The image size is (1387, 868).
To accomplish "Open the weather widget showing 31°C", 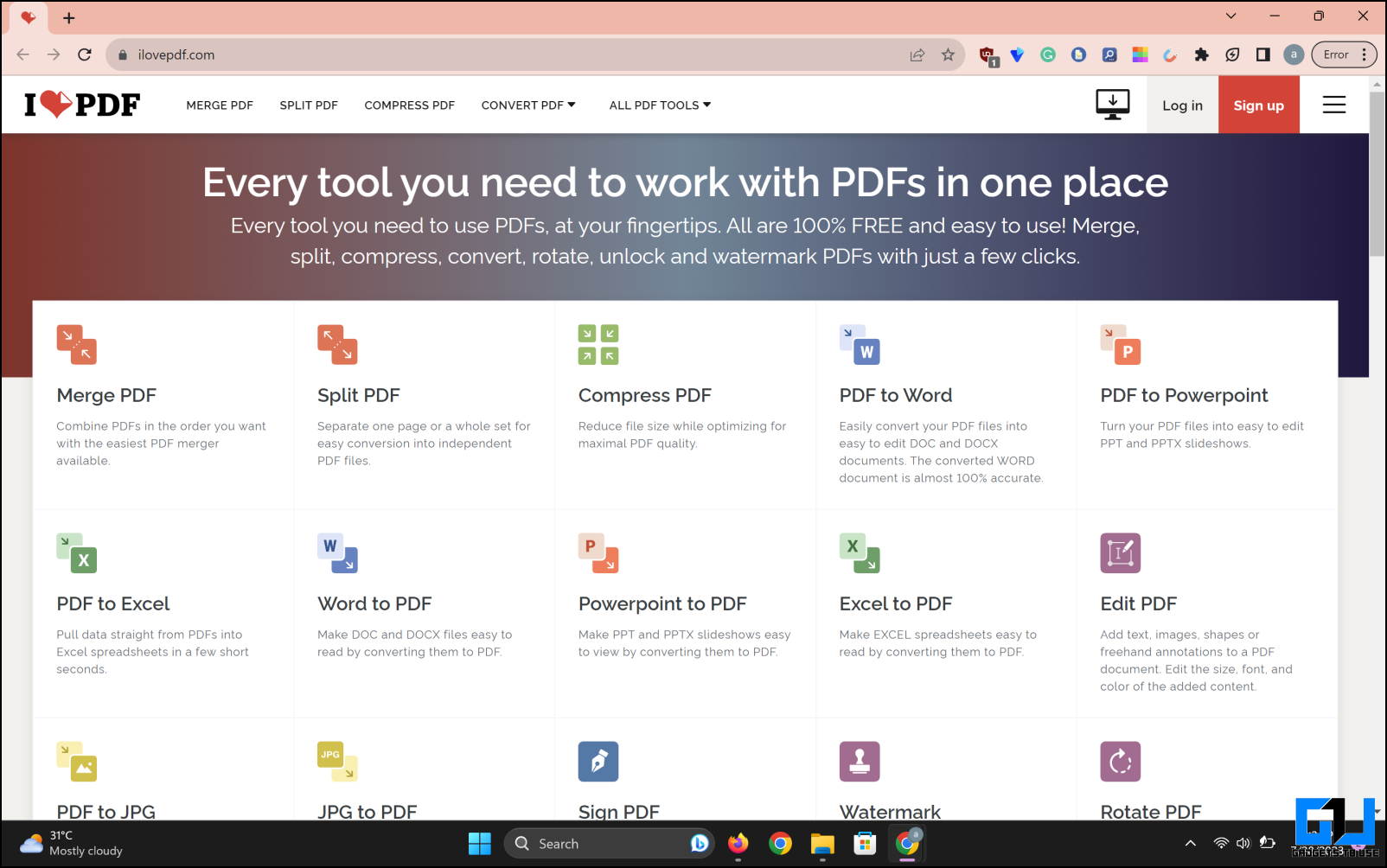I will pyautogui.click(x=71, y=844).
